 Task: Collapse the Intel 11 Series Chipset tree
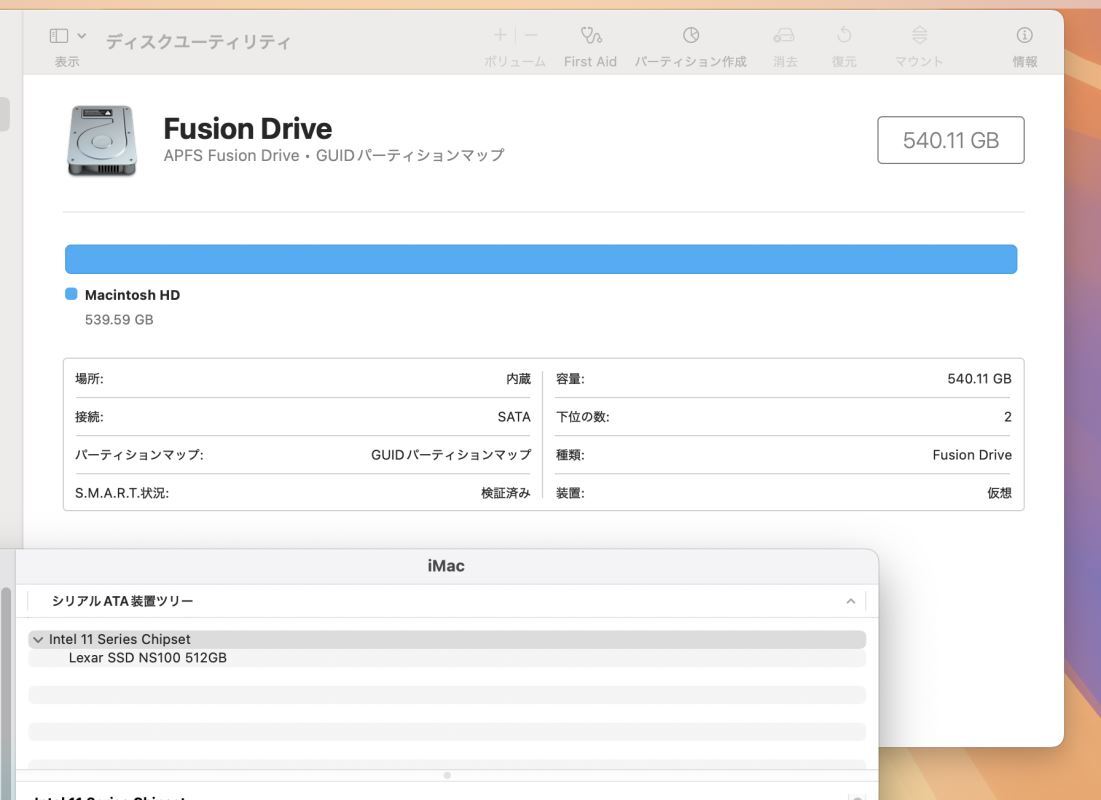point(38,640)
